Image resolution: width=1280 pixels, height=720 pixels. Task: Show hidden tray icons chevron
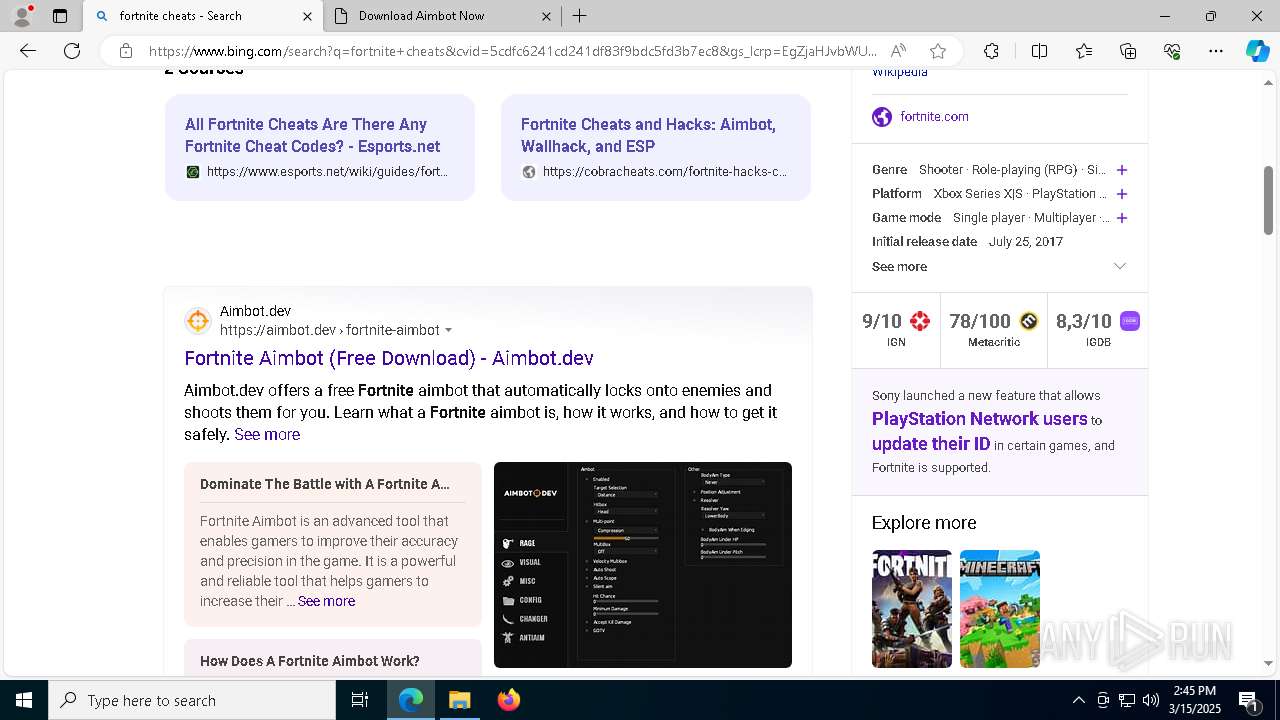point(1078,700)
